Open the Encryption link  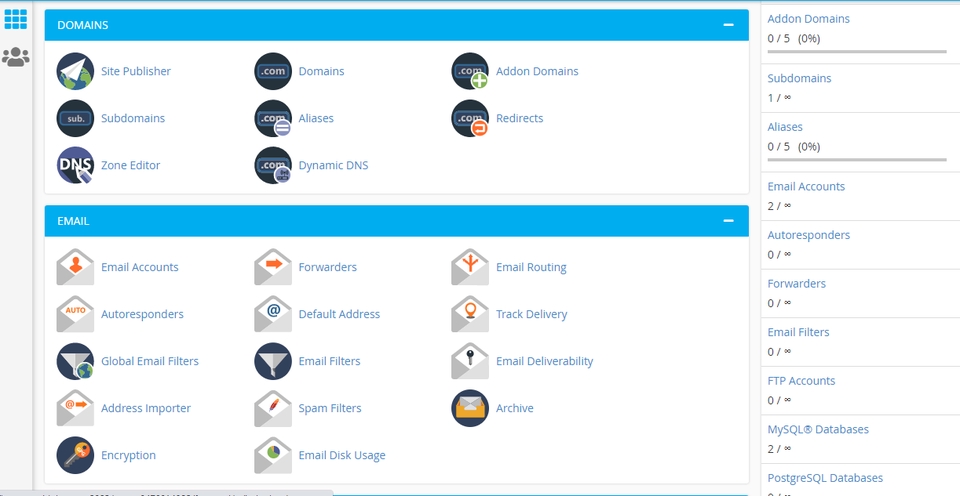(x=129, y=455)
